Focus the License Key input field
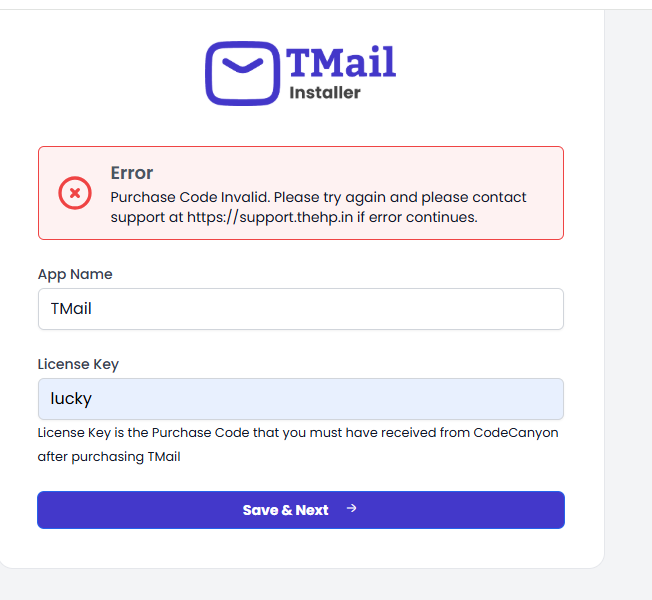Image resolution: width=652 pixels, height=600 pixels. click(x=300, y=399)
